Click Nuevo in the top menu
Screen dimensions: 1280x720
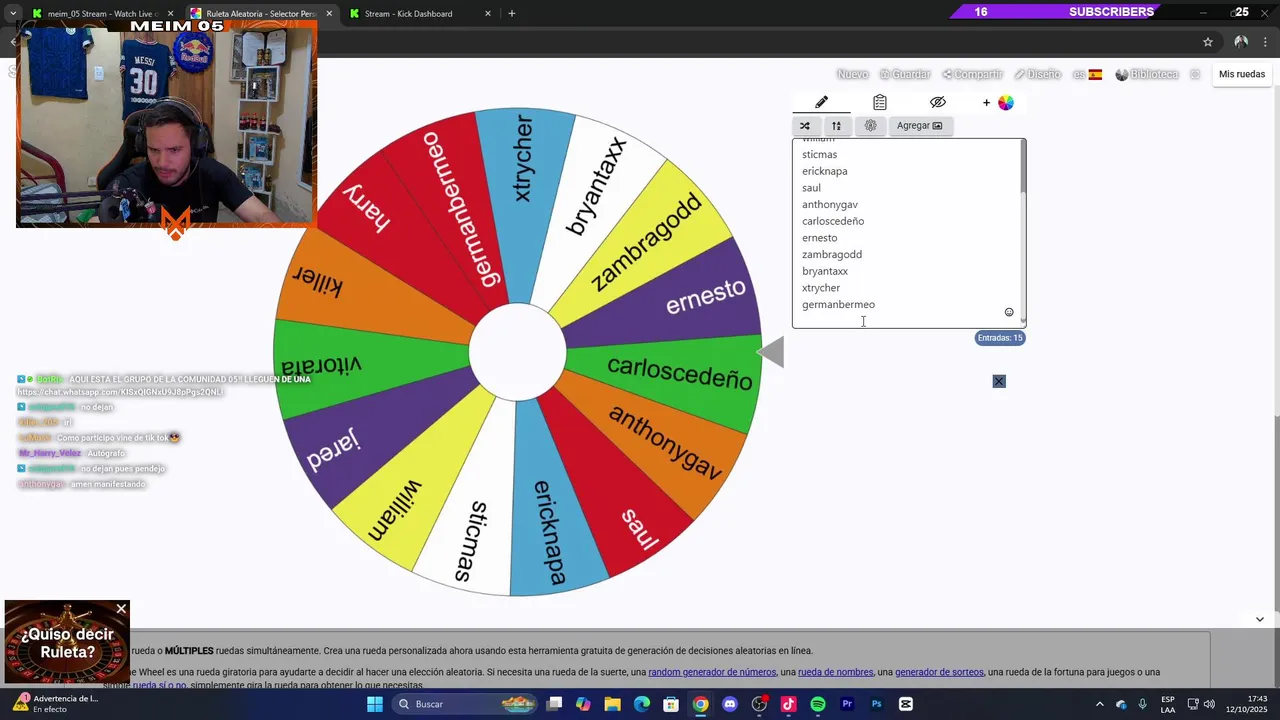coord(852,74)
